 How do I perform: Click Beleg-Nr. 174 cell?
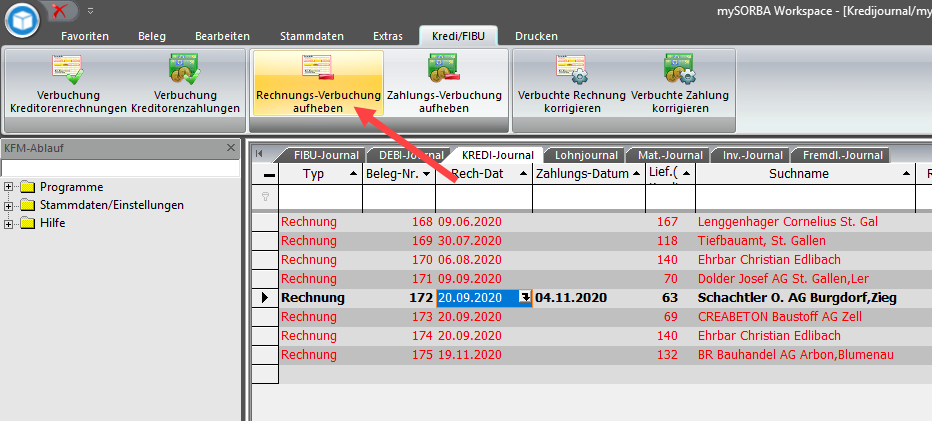399,336
